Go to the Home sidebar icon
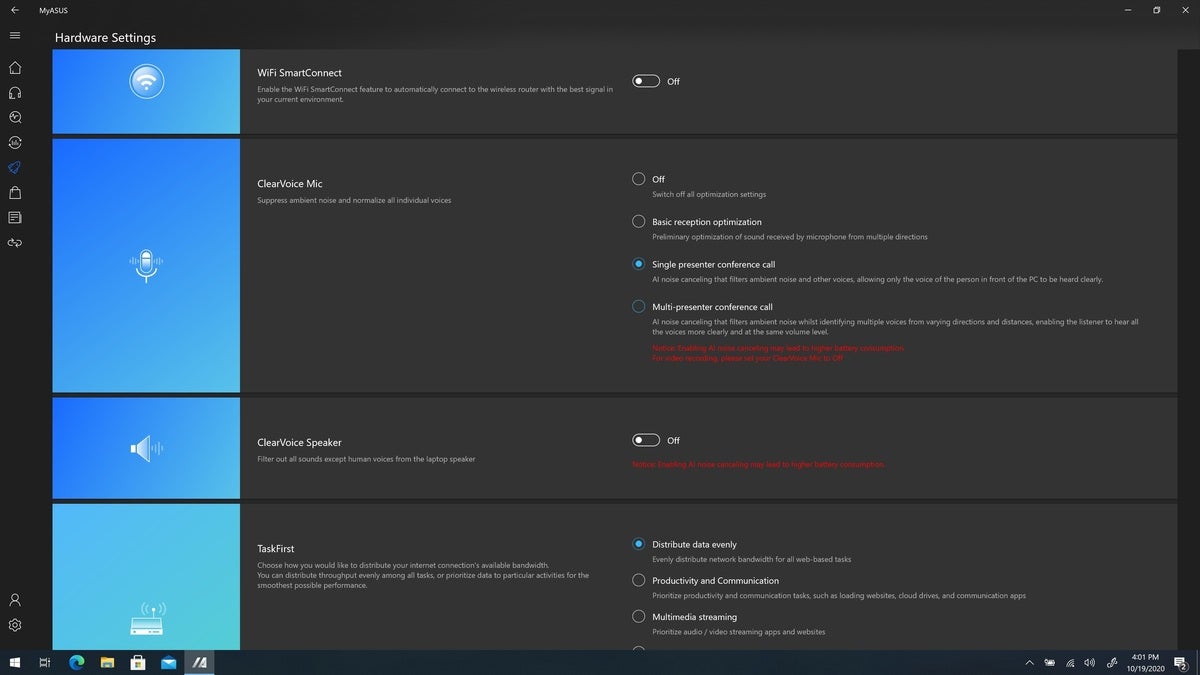 pos(15,68)
